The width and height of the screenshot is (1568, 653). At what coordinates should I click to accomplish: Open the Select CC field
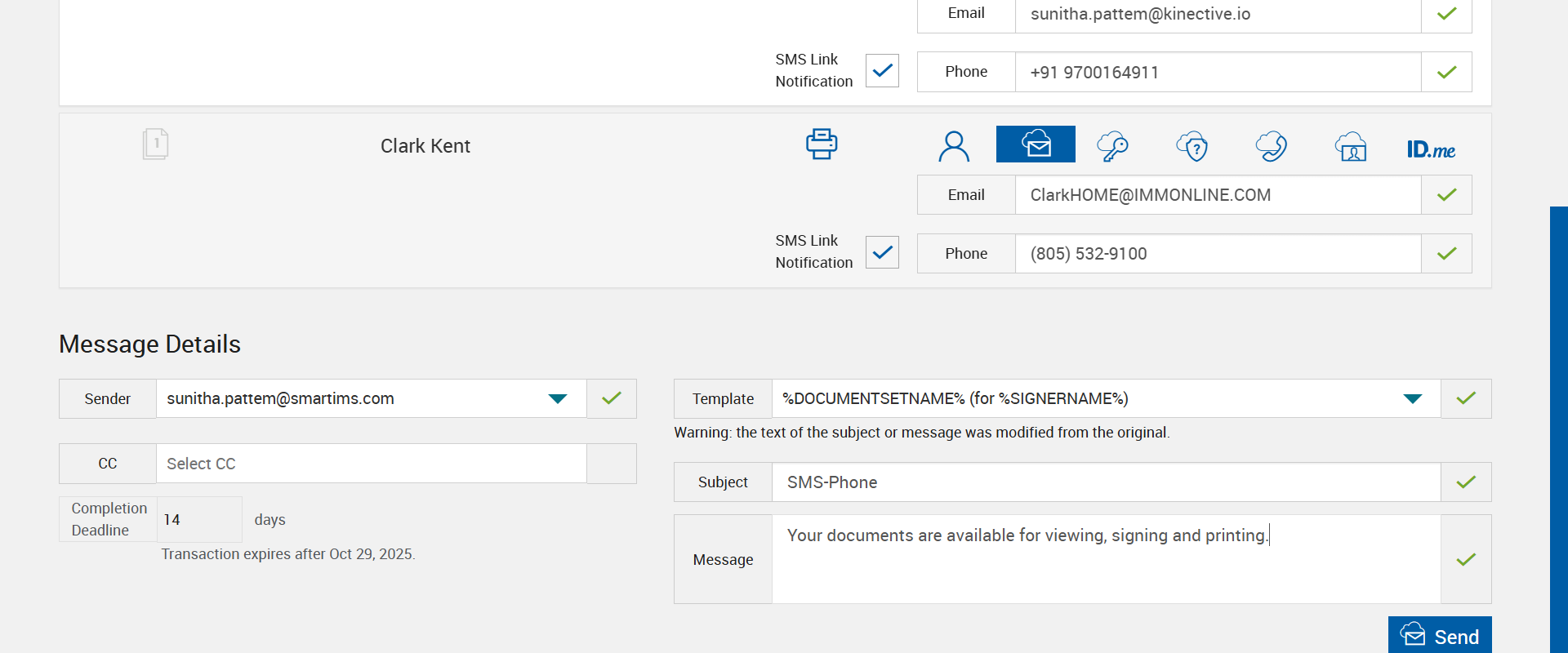[x=371, y=464]
